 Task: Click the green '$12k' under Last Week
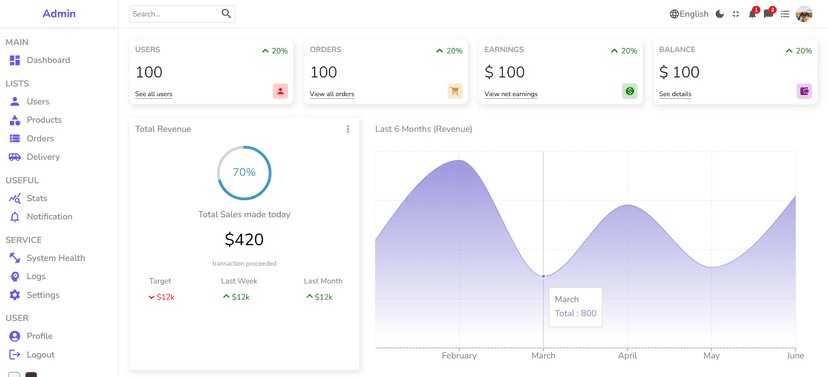(240, 297)
